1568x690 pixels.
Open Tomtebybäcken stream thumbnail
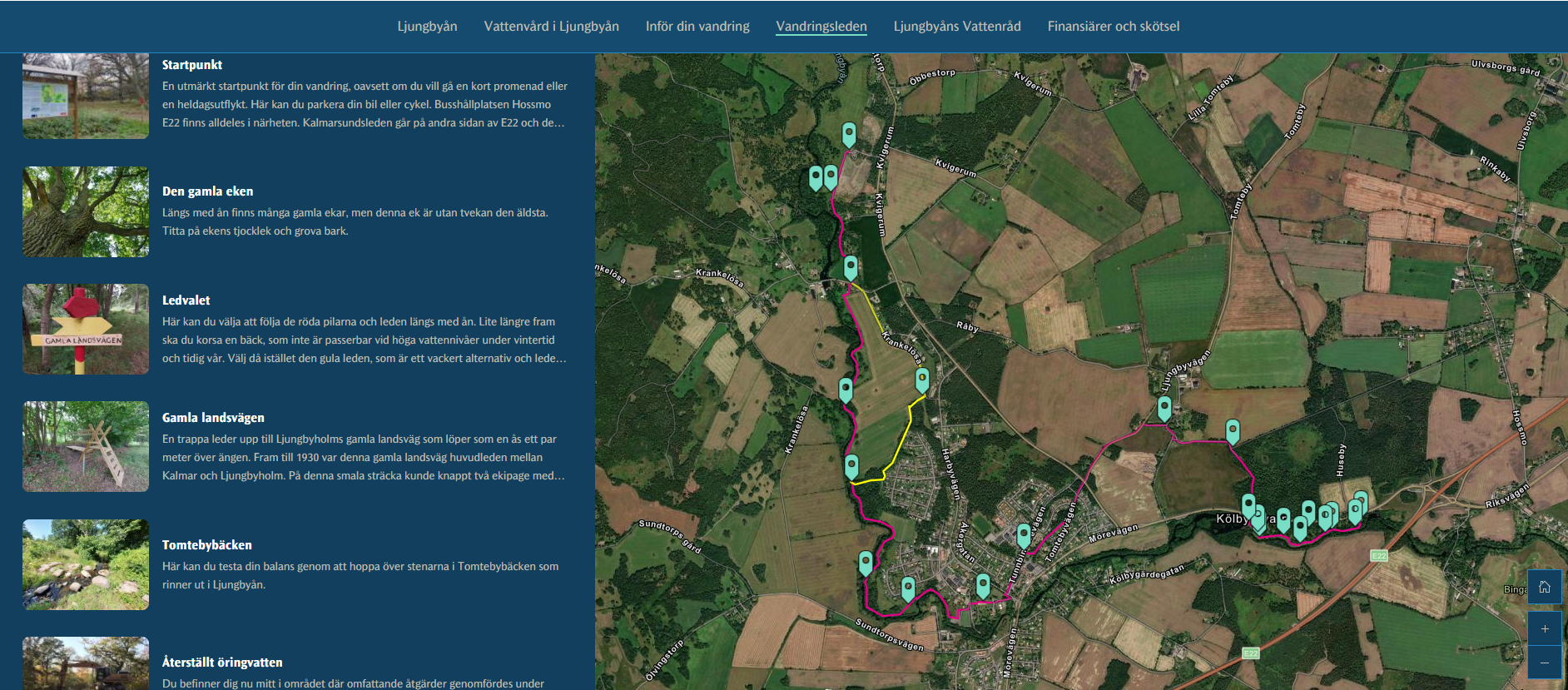pos(86,564)
